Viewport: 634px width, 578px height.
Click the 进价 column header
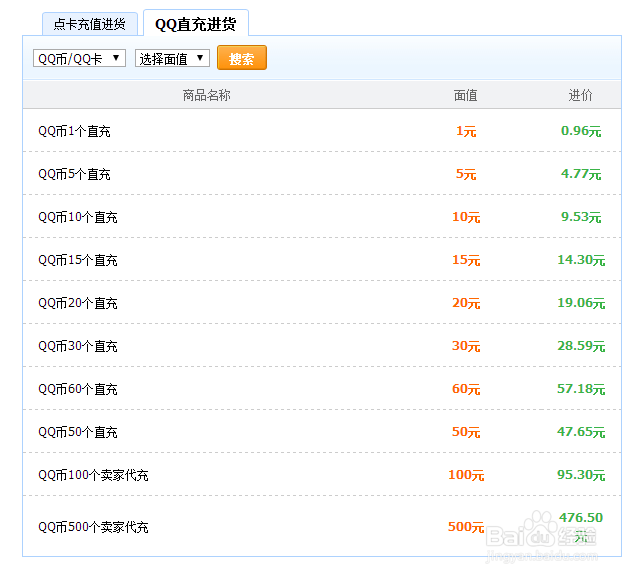pos(581,95)
